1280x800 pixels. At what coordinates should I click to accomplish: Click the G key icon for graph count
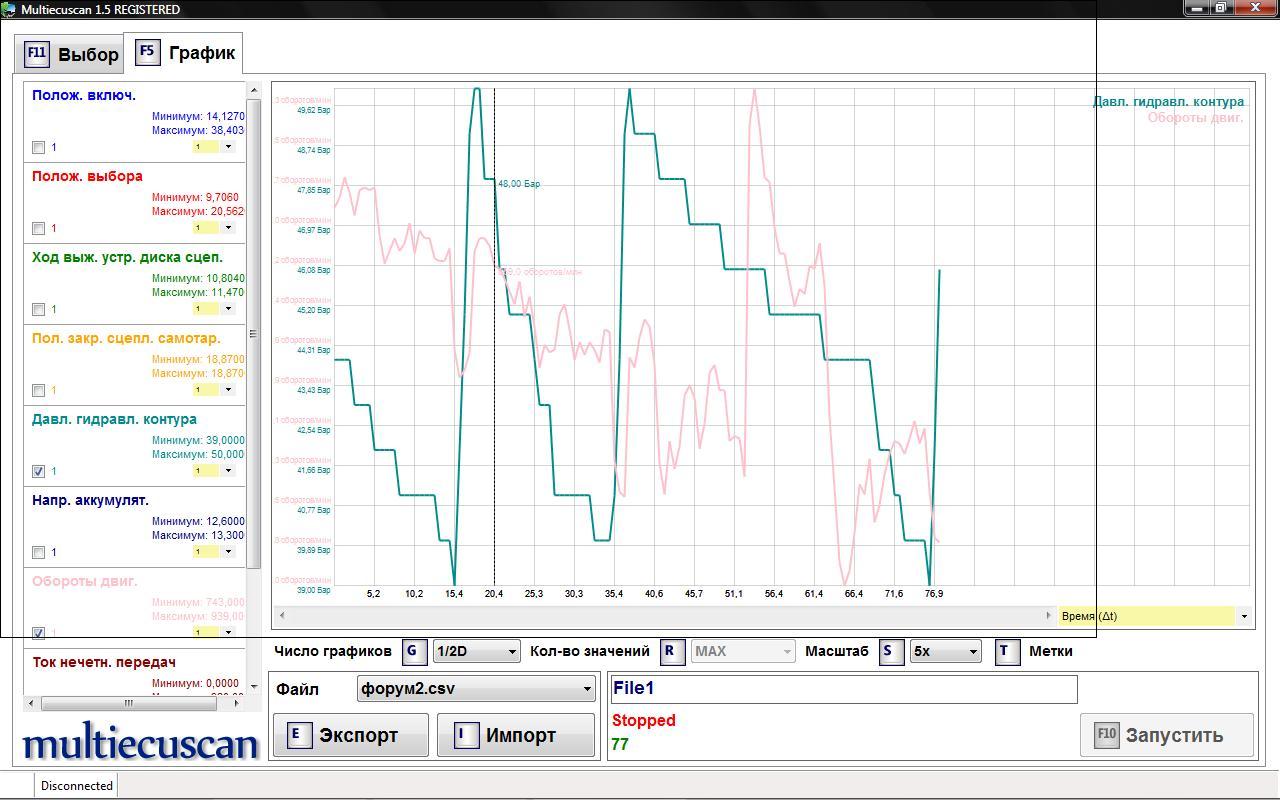click(x=414, y=652)
